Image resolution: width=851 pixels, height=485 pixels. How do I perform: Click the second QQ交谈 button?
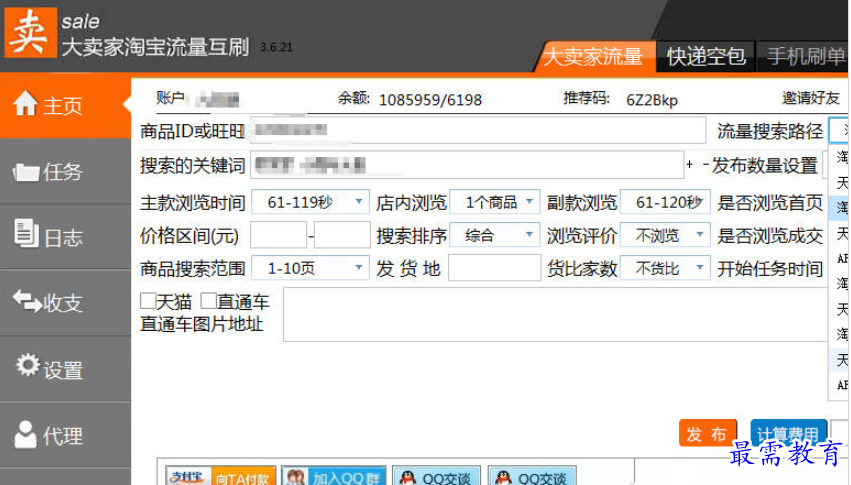pos(532,476)
